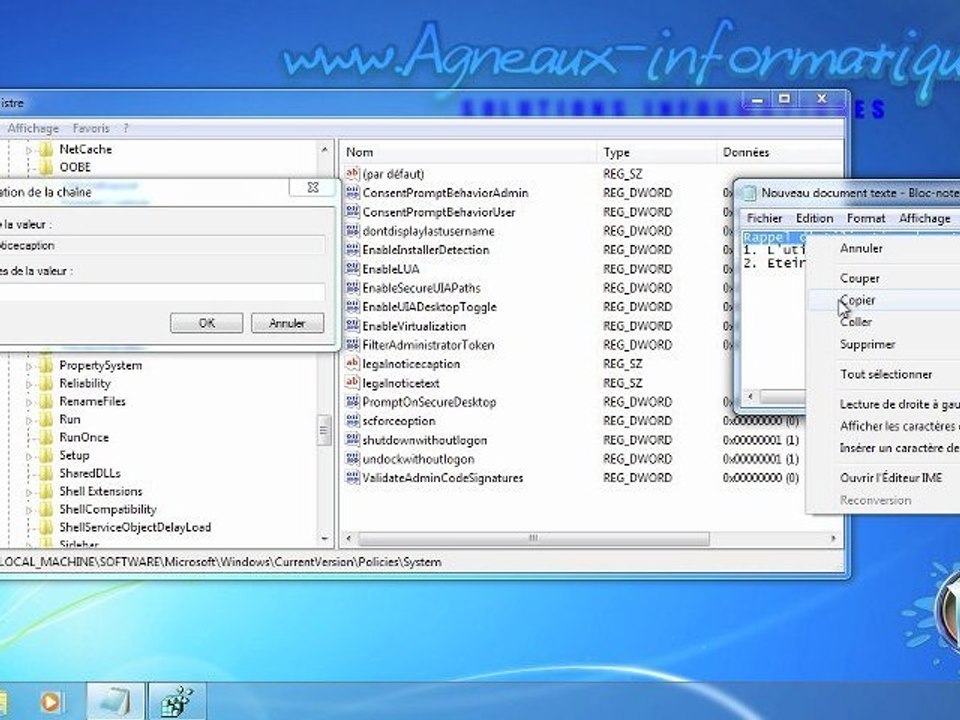Open the media player taskbar icon
Viewport: 960px width, 720px height.
[x=51, y=702]
